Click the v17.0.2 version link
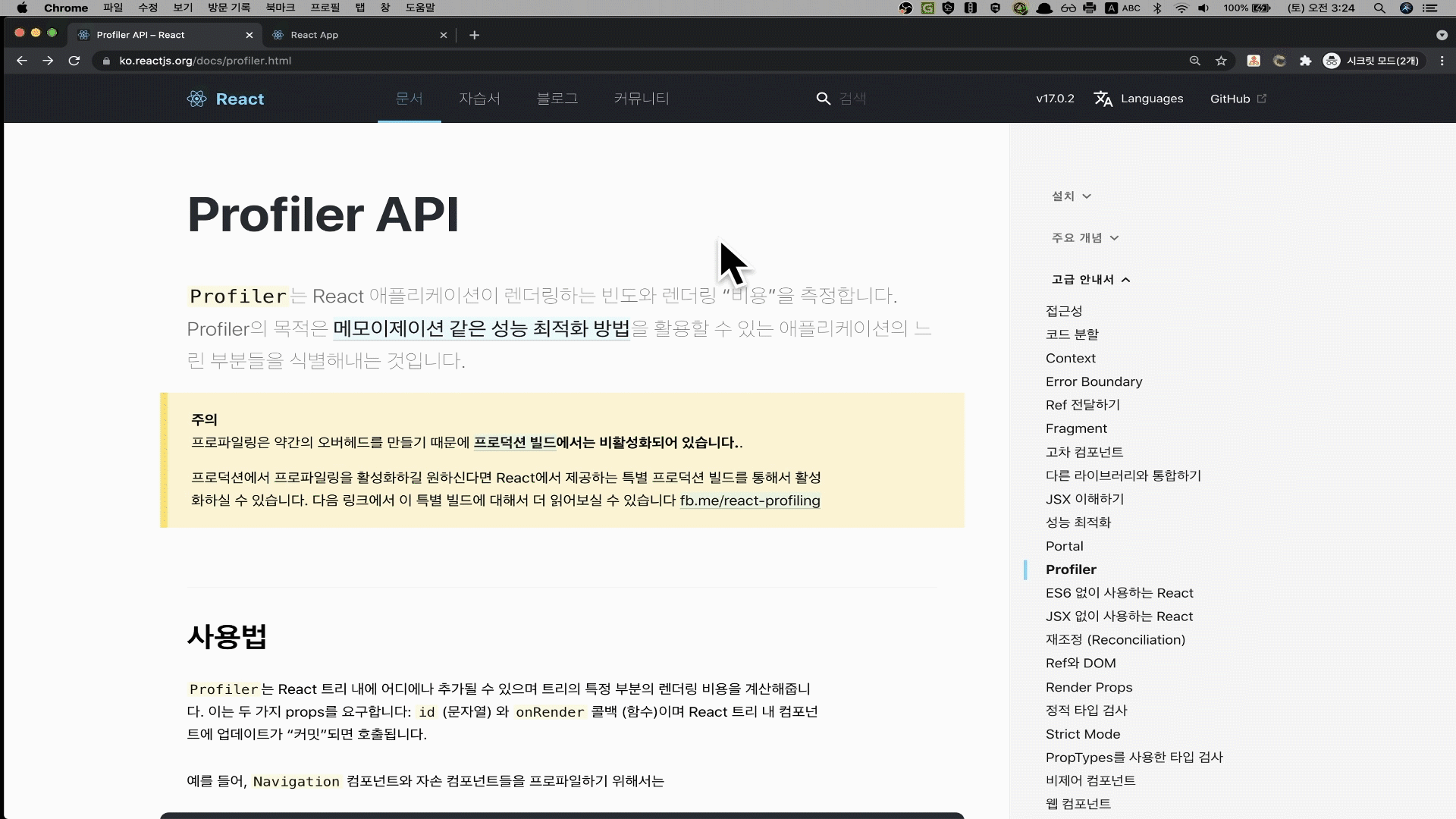This screenshot has height=819, width=1456. click(x=1055, y=99)
